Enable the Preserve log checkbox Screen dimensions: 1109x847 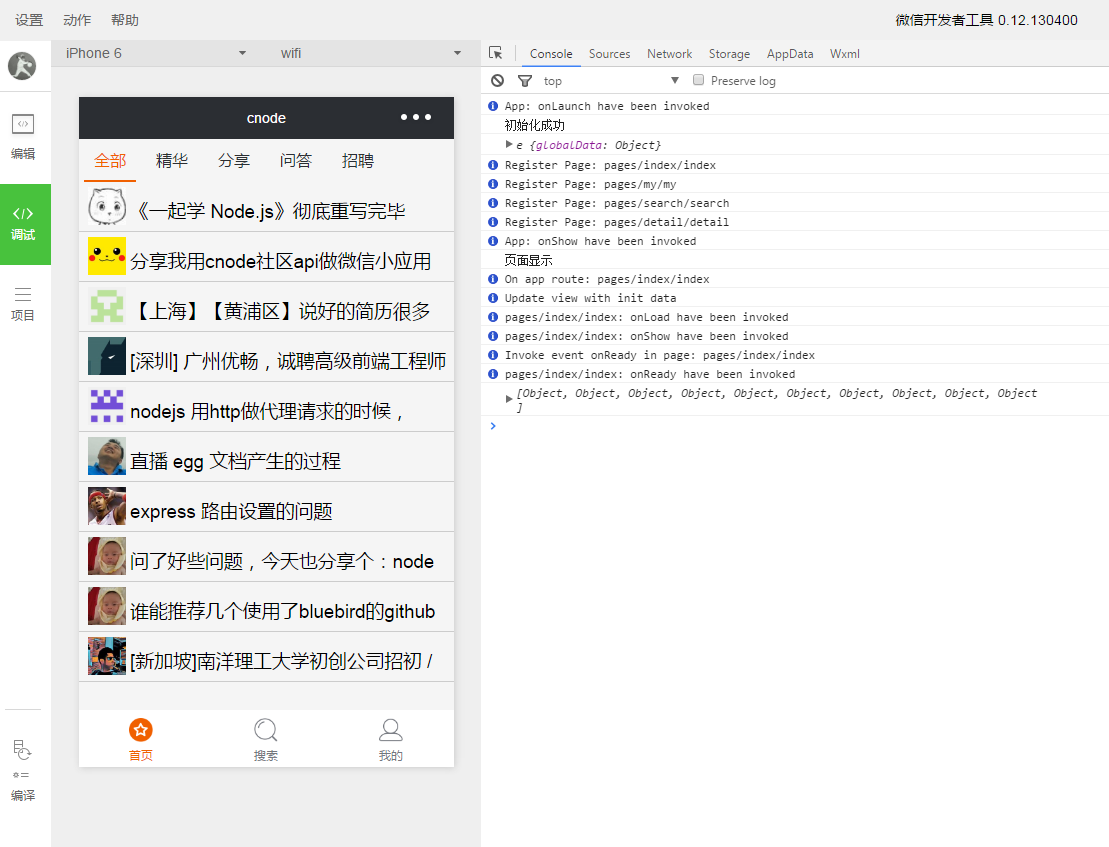(699, 80)
